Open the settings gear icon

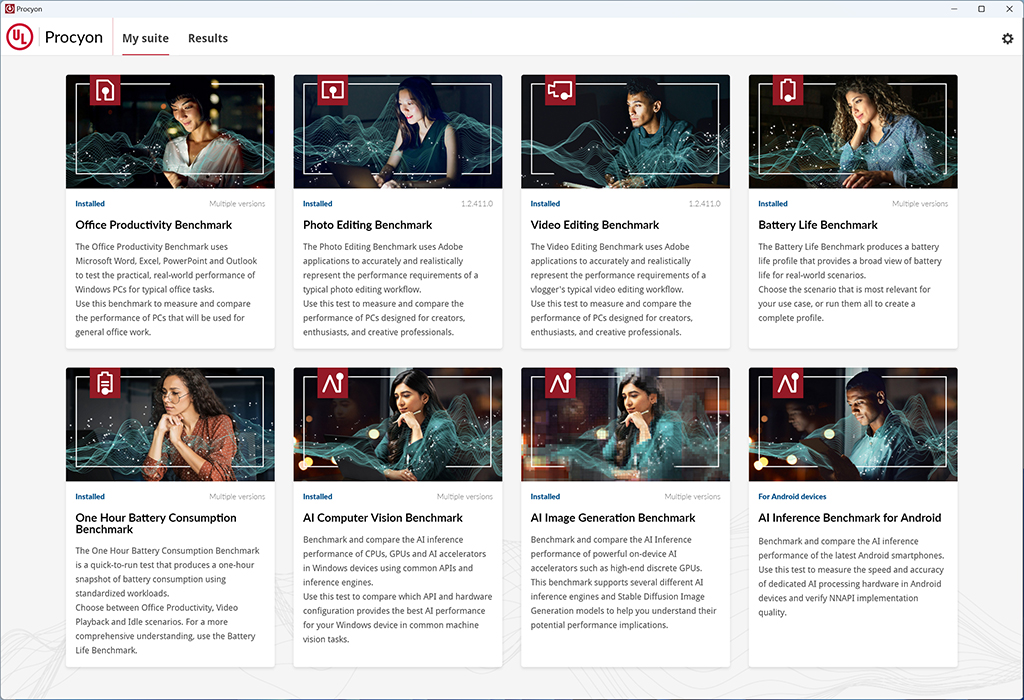coord(1008,39)
